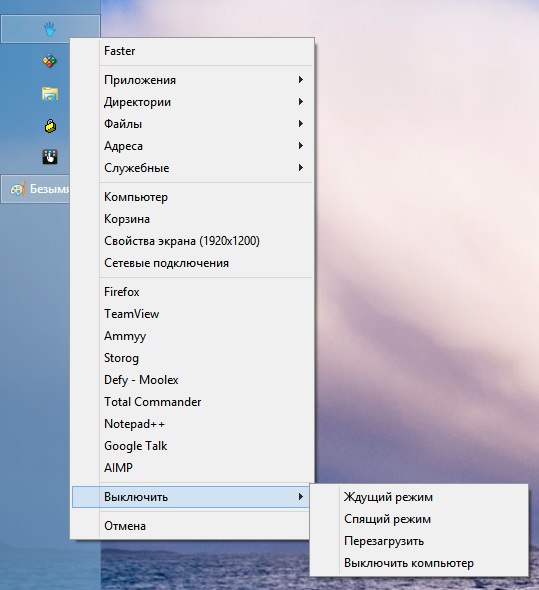The width and height of the screenshot is (539, 590).
Task: Open the file explorer folder icon
Action: point(50,94)
